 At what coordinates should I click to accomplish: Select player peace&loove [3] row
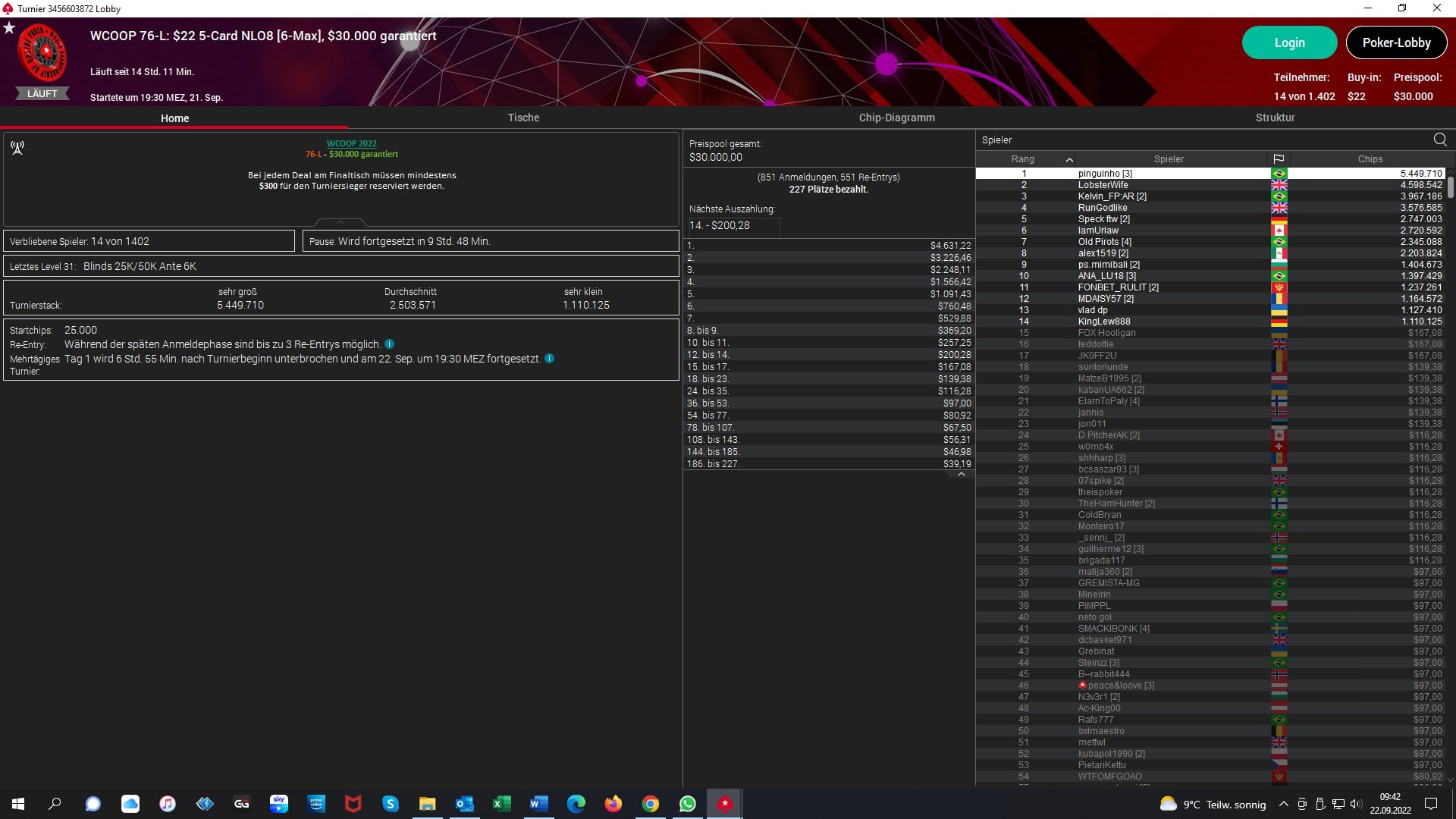point(1210,686)
